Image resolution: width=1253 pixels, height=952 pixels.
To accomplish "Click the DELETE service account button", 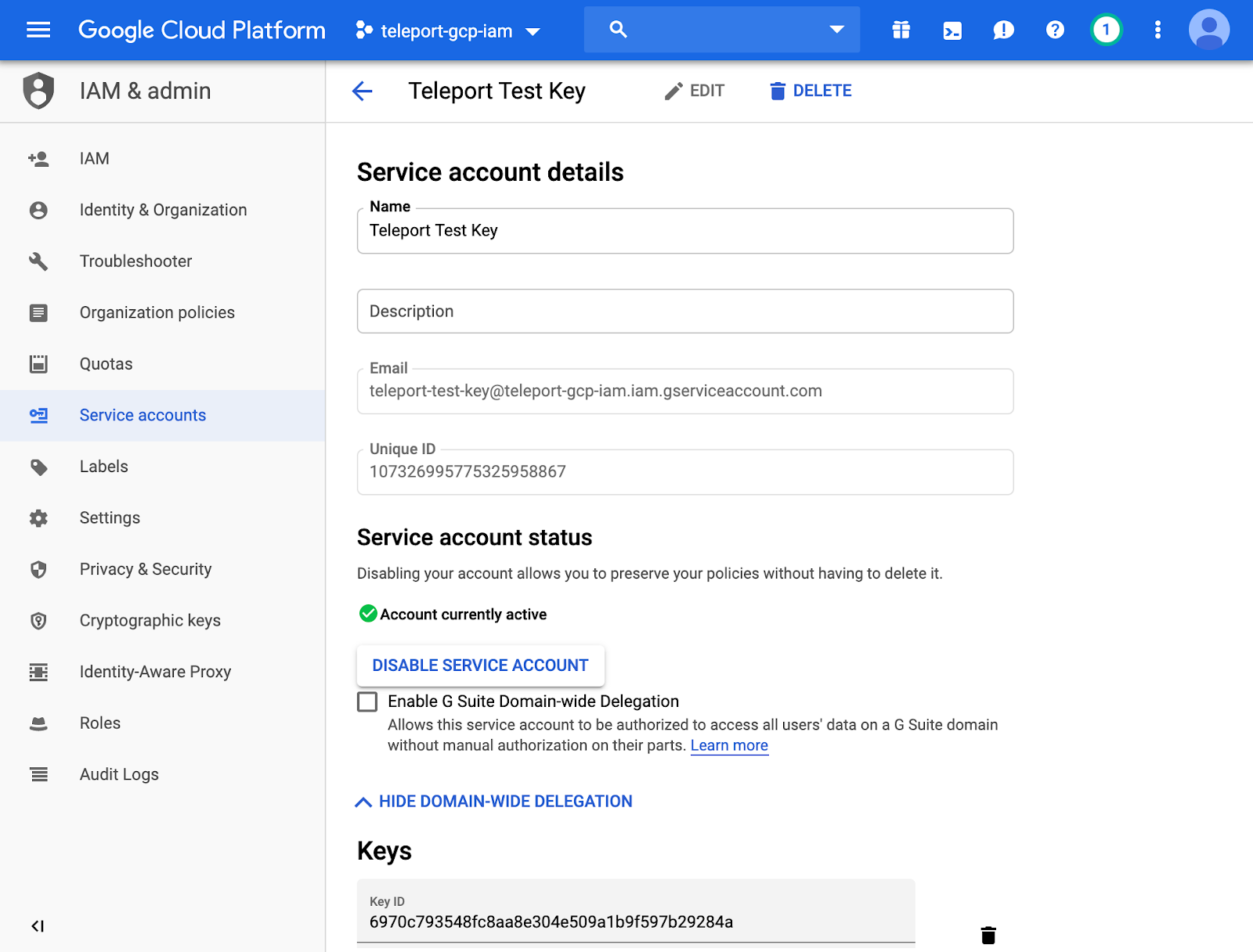I will 811,91.
